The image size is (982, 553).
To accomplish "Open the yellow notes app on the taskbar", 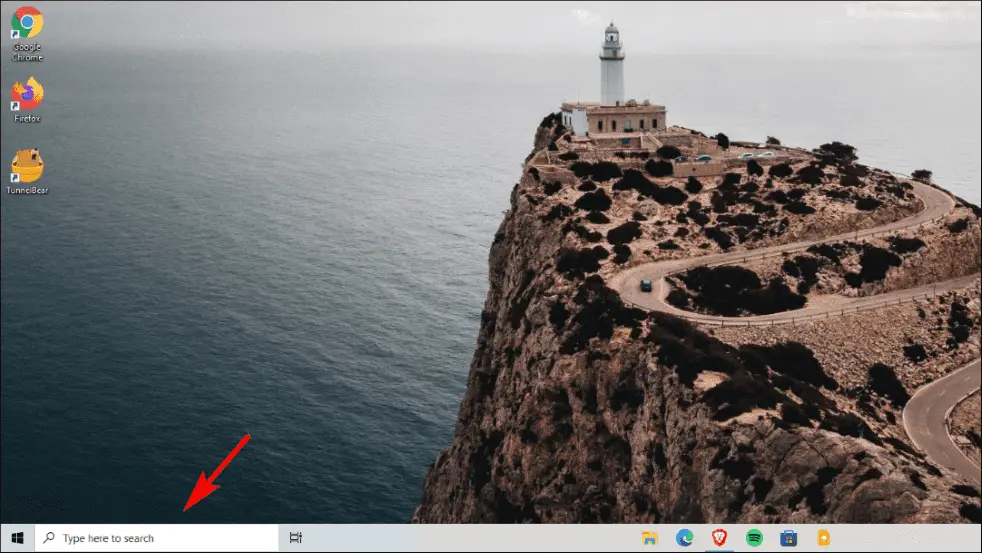I will coord(824,537).
